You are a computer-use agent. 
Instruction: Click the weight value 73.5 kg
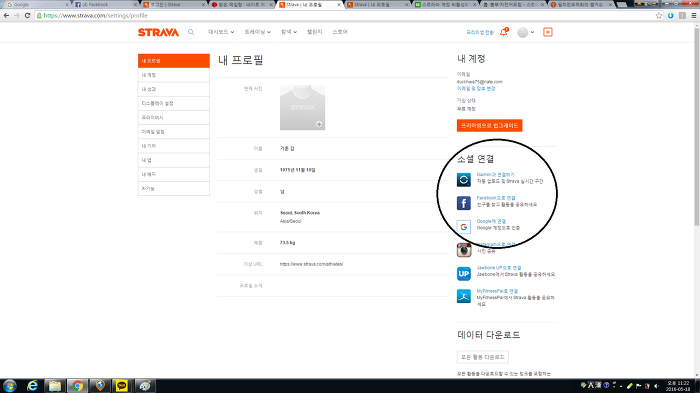click(288, 243)
